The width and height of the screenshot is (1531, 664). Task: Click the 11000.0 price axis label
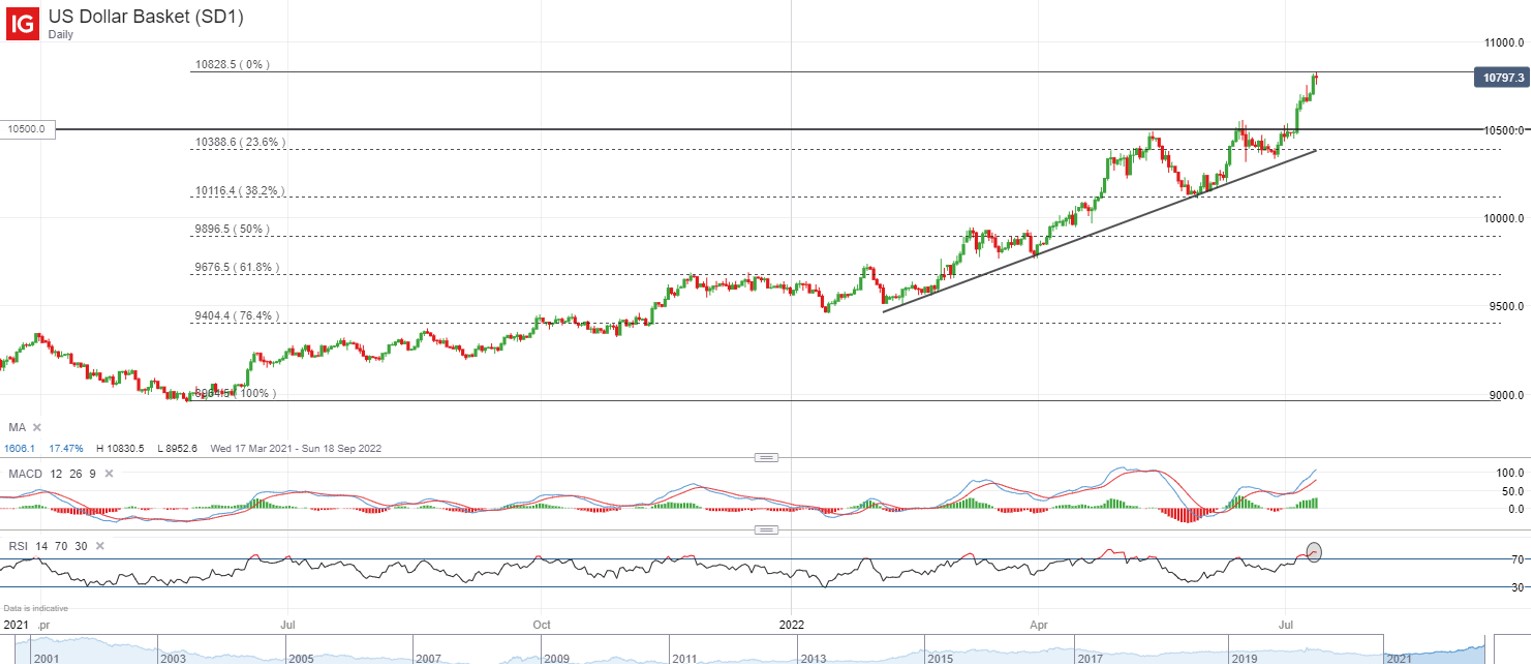pos(1503,43)
